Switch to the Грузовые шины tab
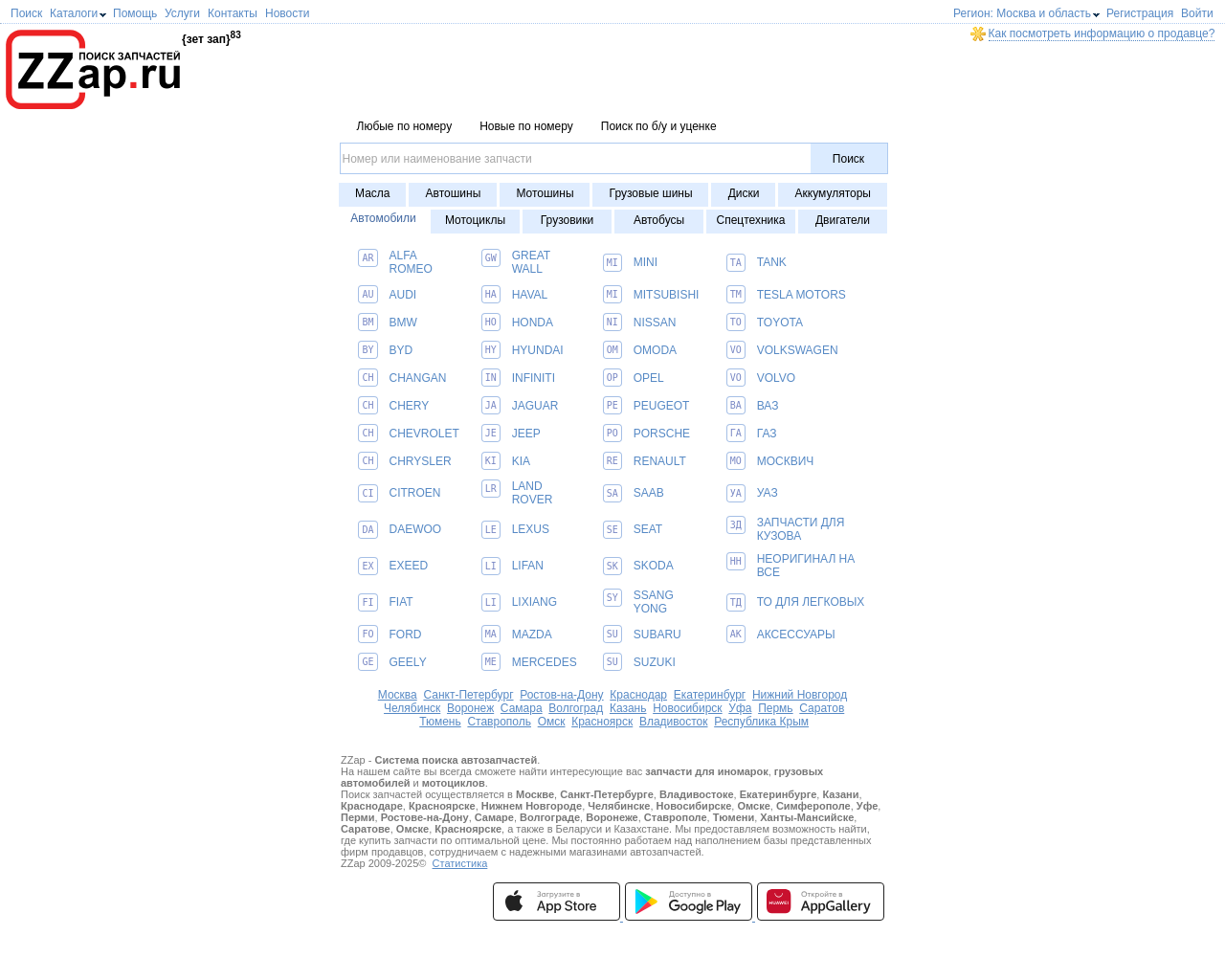This screenshot has width=1225, height=980. coord(651,194)
